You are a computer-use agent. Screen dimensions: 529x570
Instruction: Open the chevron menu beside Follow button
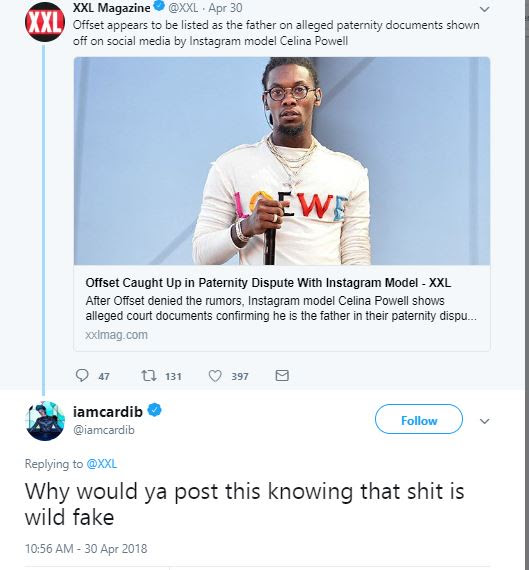click(485, 421)
